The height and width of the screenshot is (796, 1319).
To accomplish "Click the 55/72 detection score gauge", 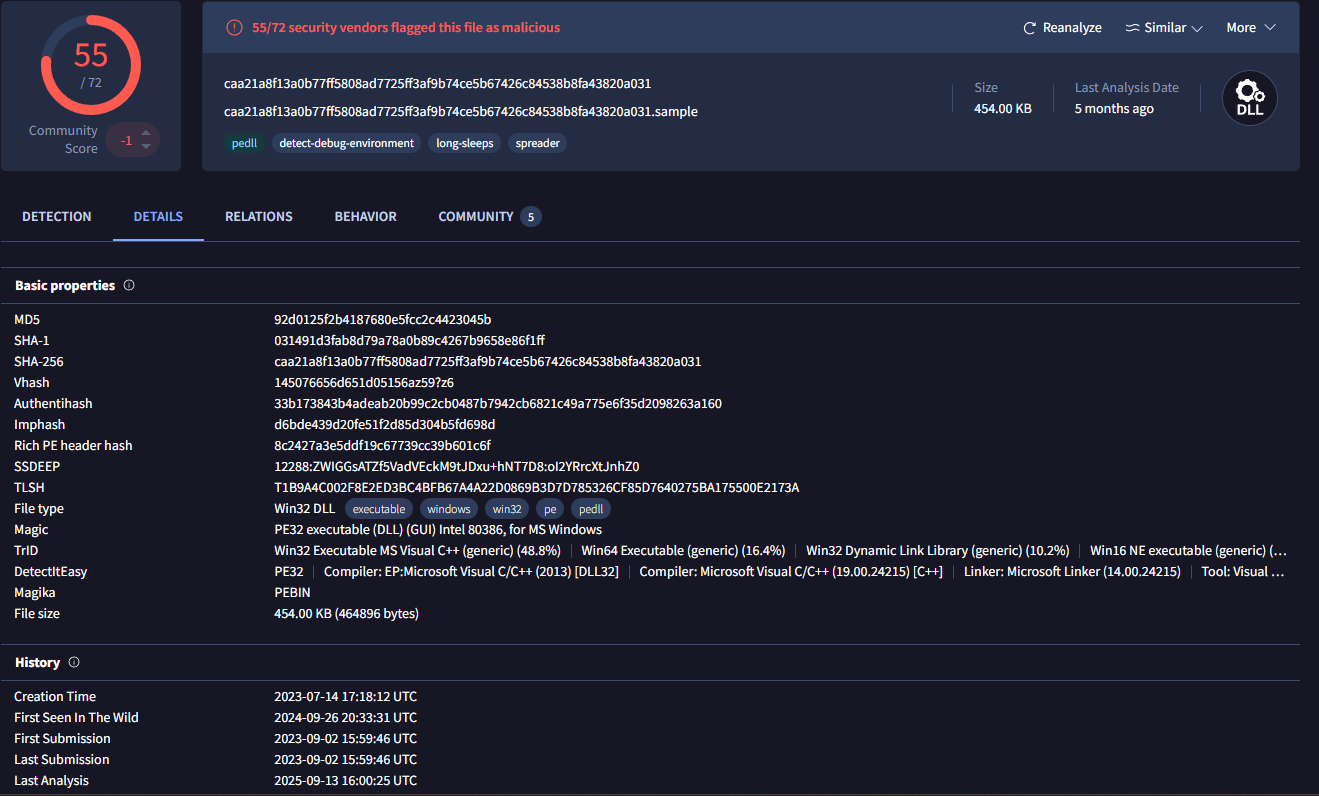I will [91, 64].
